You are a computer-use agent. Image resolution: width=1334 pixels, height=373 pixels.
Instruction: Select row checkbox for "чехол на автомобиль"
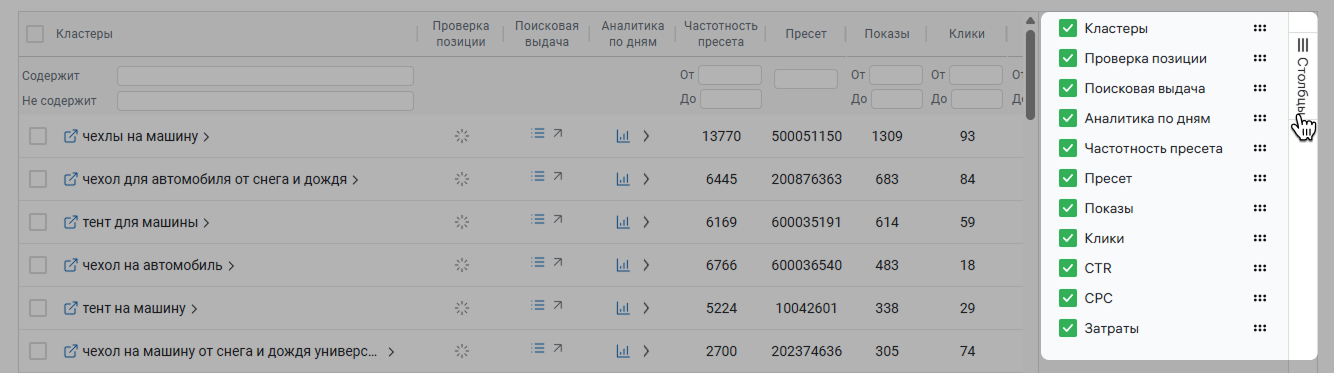[38, 265]
